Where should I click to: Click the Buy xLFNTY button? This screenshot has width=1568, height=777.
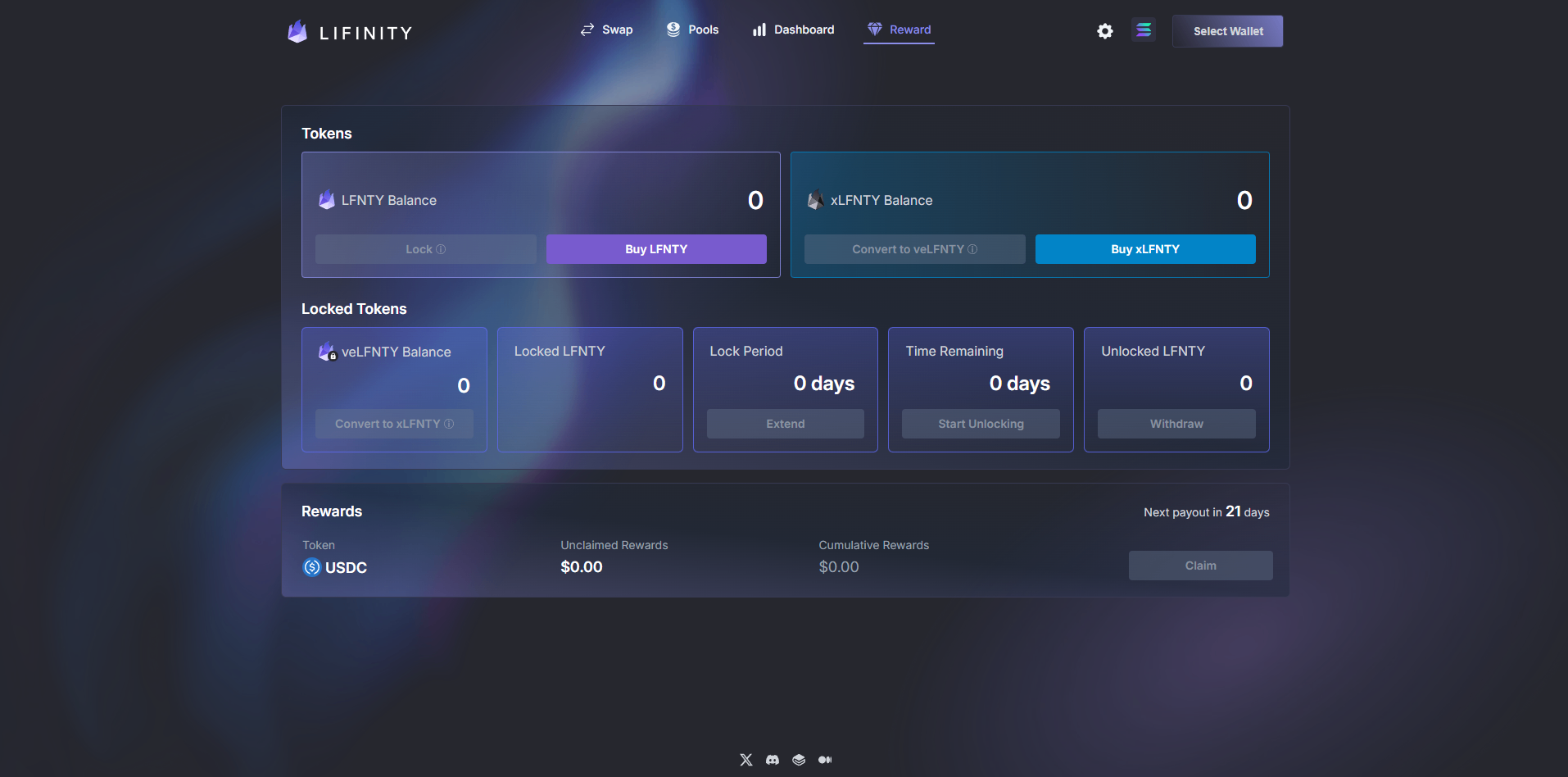1144,249
